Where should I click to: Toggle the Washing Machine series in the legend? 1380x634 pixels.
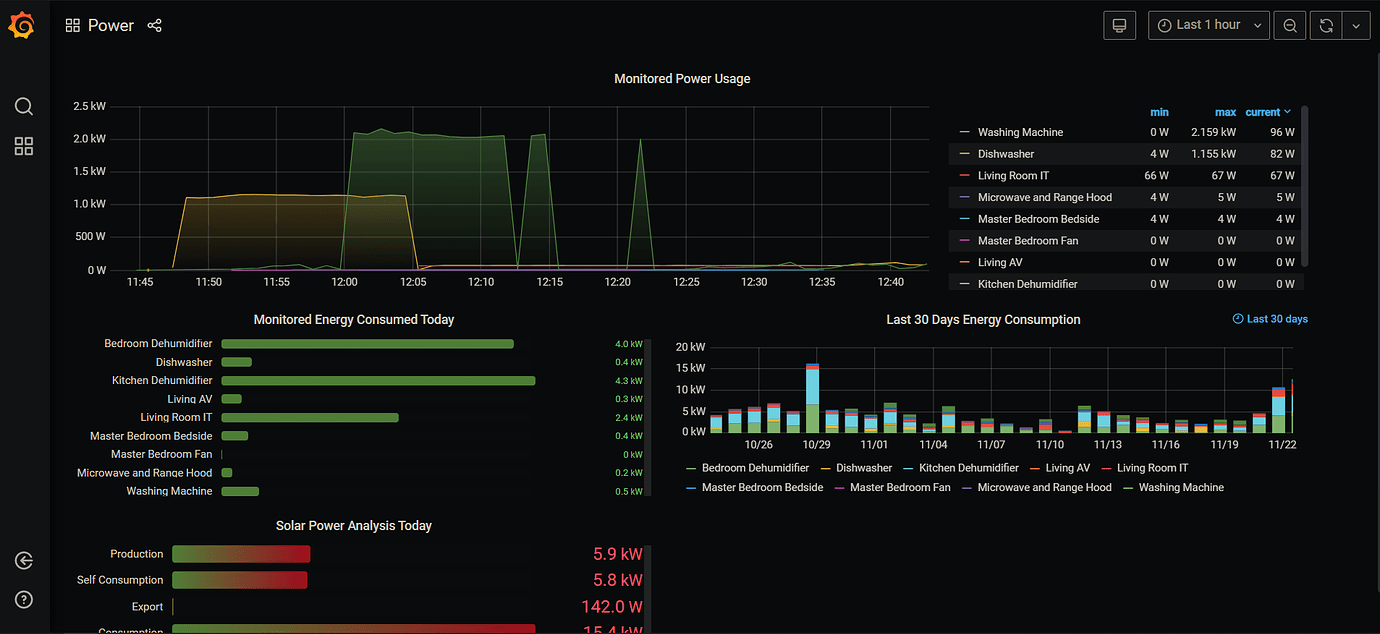1020,132
